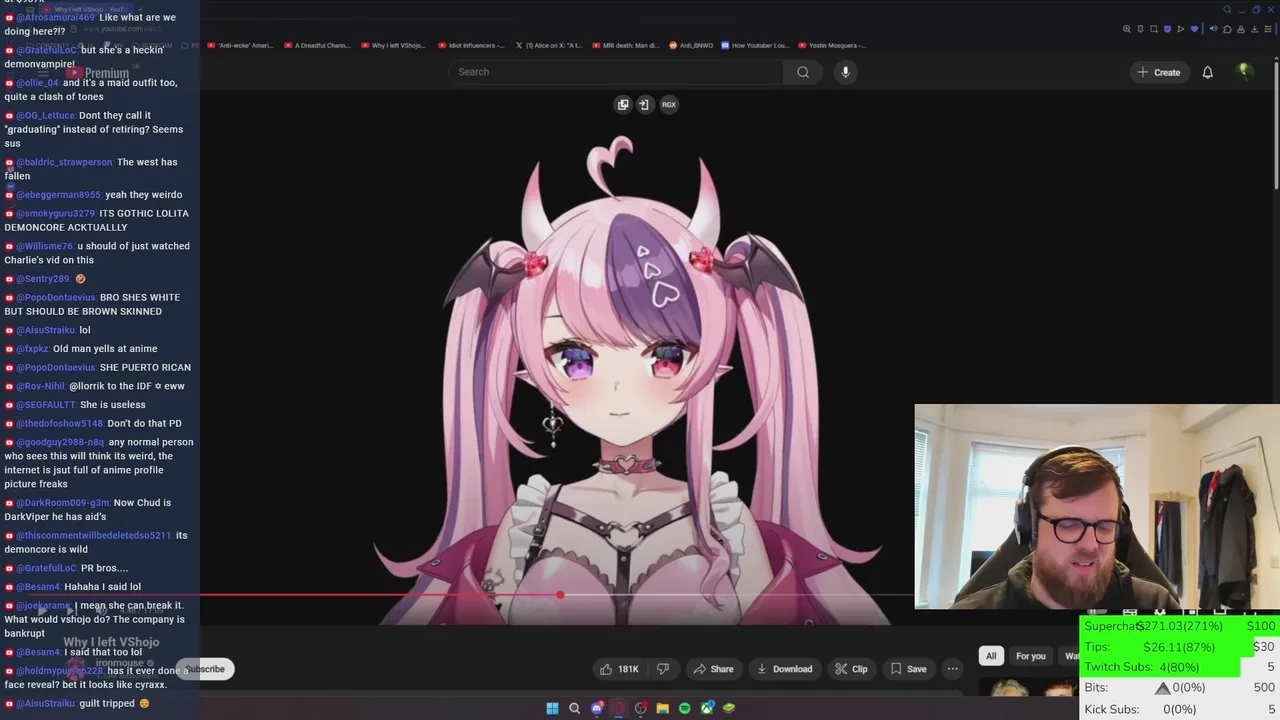The width and height of the screenshot is (1280, 720).
Task: Start voice search with the microphone icon
Action: coord(845,72)
